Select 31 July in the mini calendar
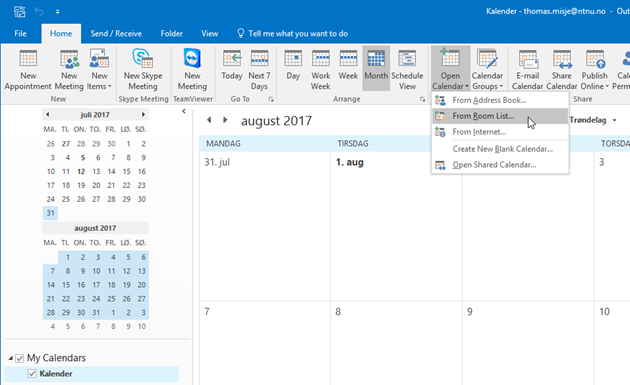630x385 pixels. click(x=50, y=213)
